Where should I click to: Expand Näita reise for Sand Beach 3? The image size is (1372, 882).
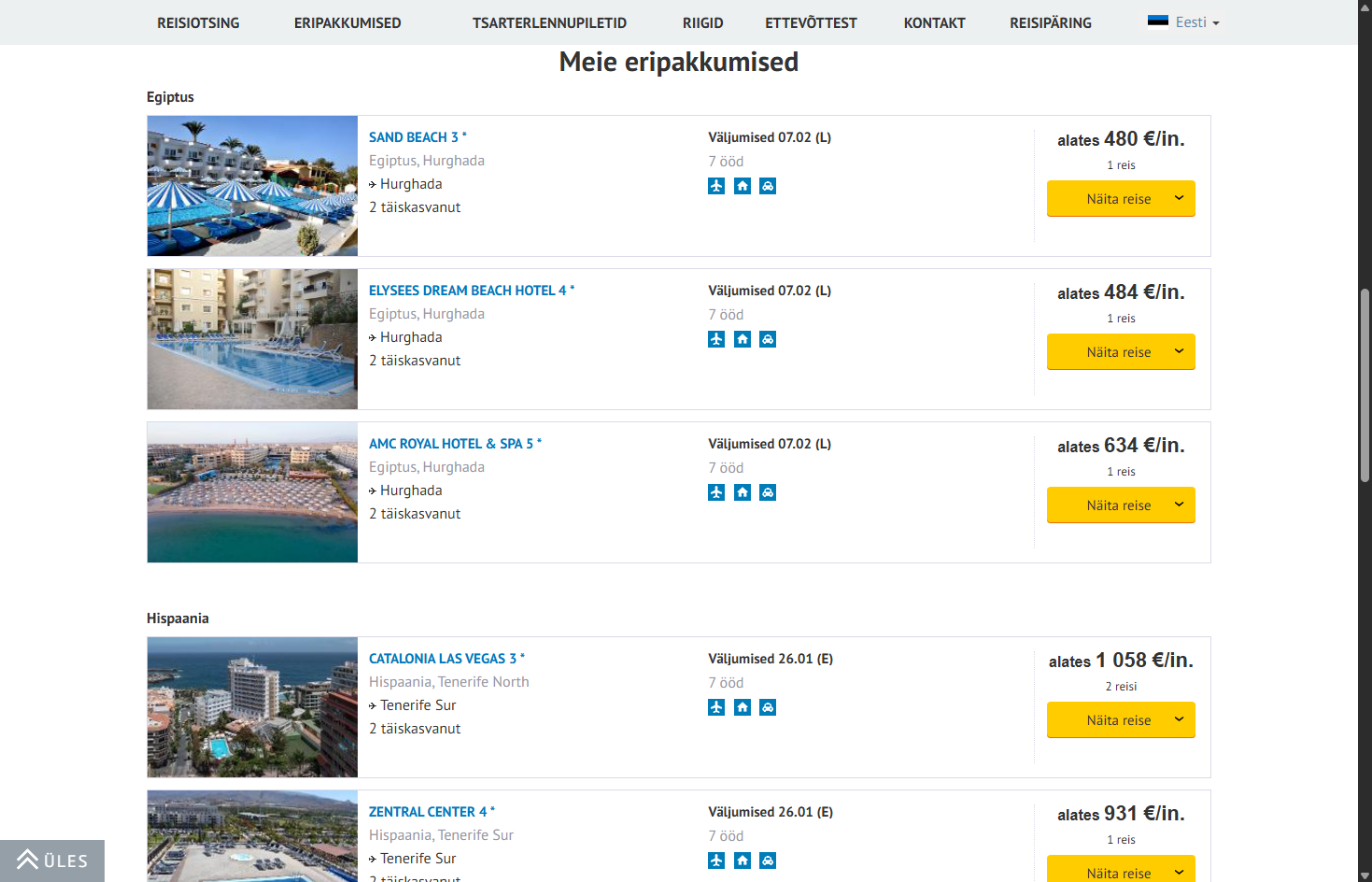click(1121, 199)
